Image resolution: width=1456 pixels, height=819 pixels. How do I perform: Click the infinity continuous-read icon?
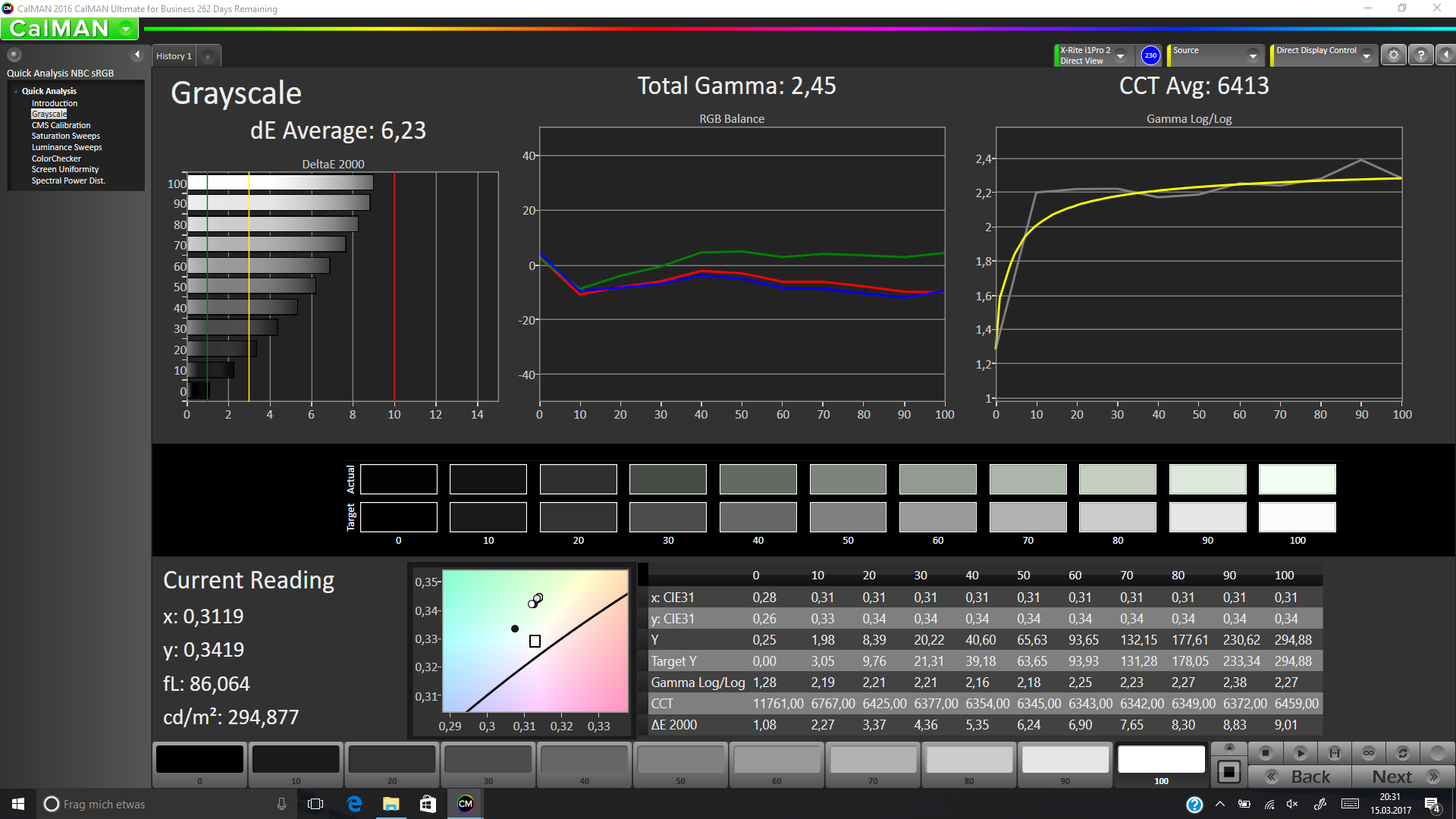pos(1368,753)
